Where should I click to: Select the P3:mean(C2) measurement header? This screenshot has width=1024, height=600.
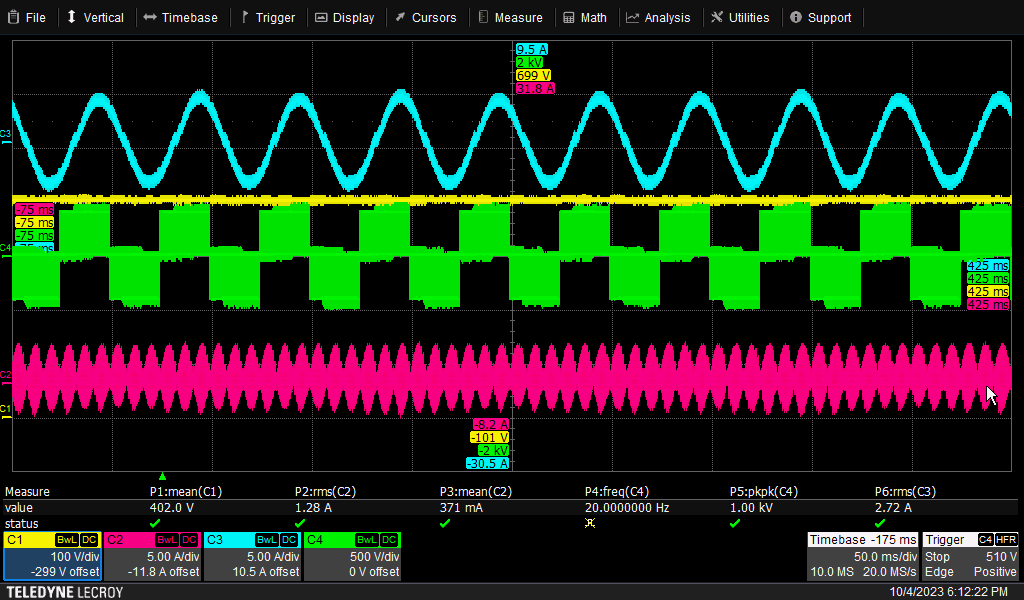[475, 492]
